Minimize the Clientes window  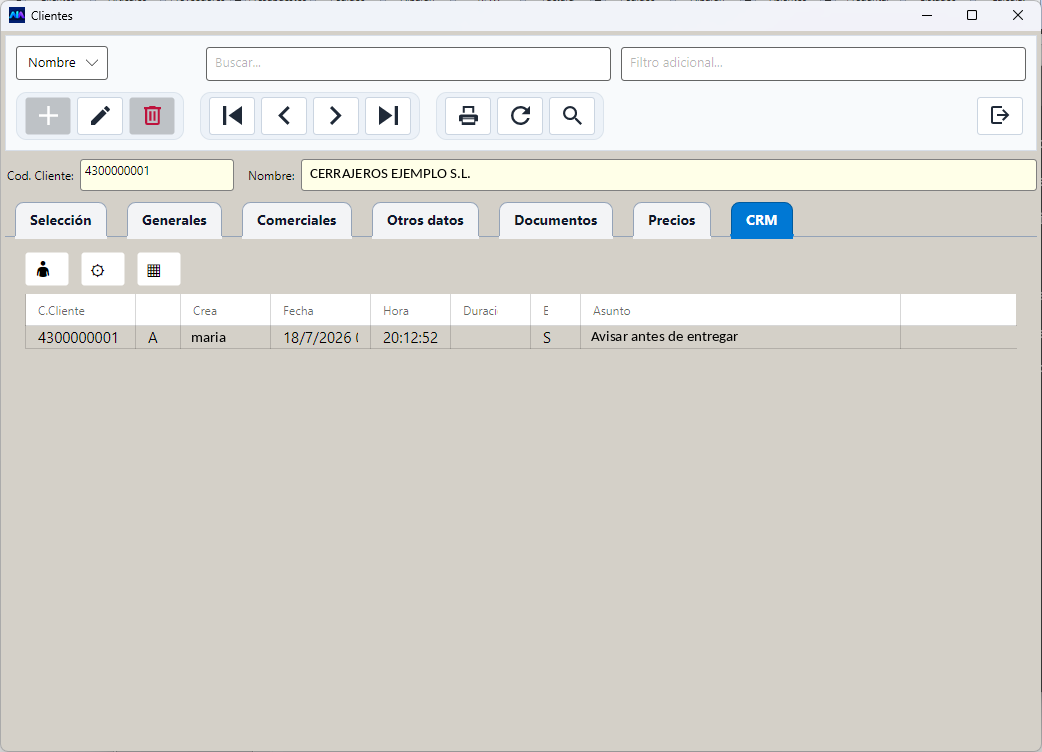(927, 15)
